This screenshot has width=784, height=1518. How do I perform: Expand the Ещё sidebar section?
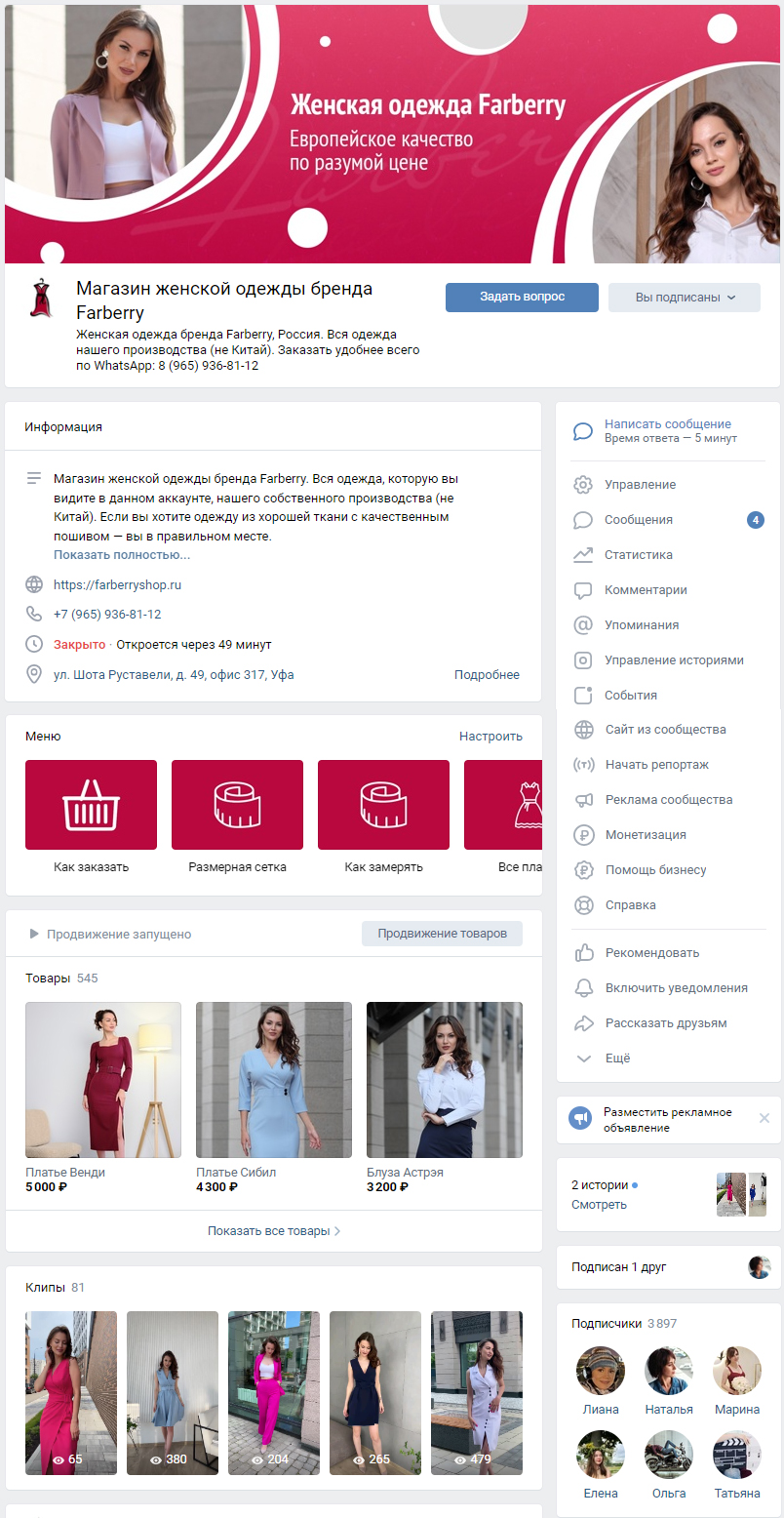[617, 1059]
